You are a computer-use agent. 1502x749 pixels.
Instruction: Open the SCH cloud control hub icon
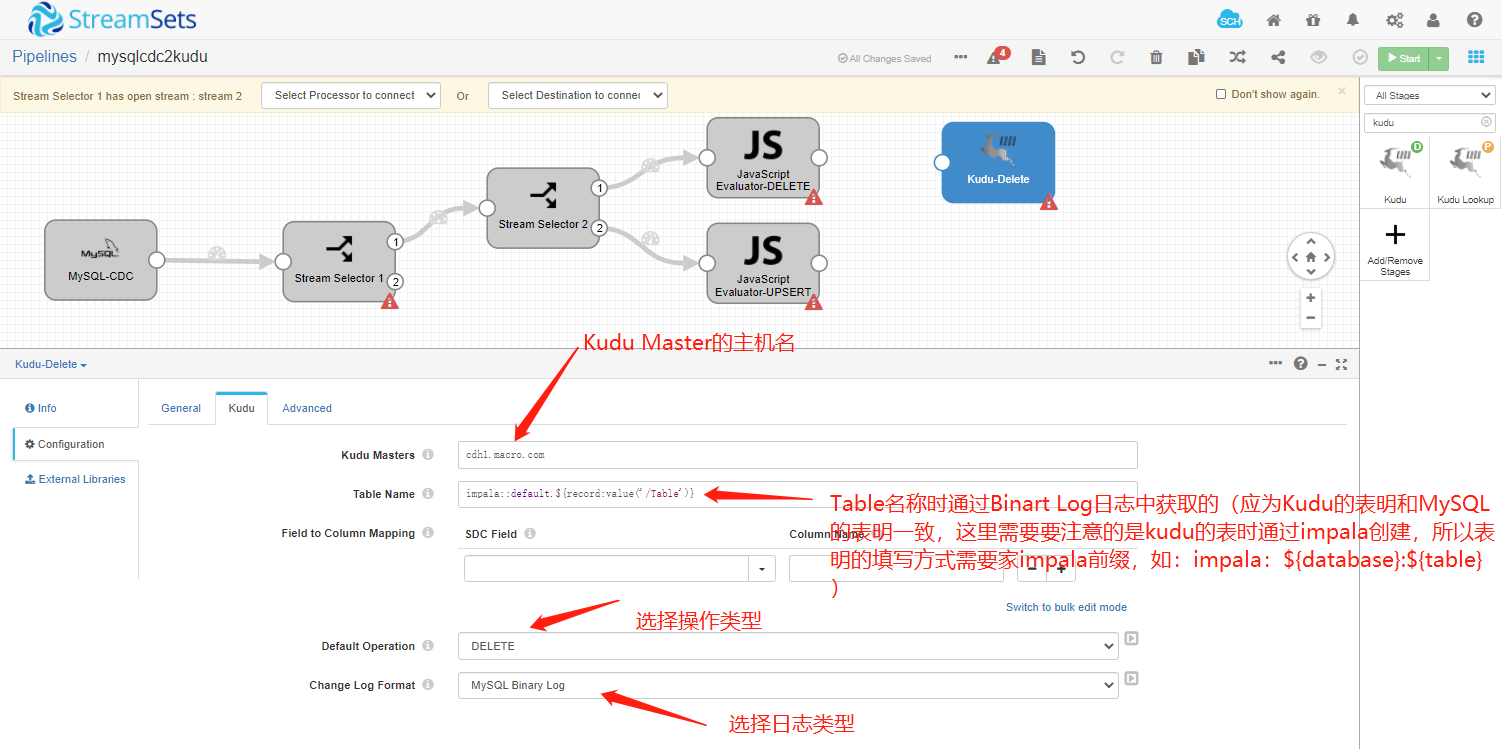click(1229, 20)
